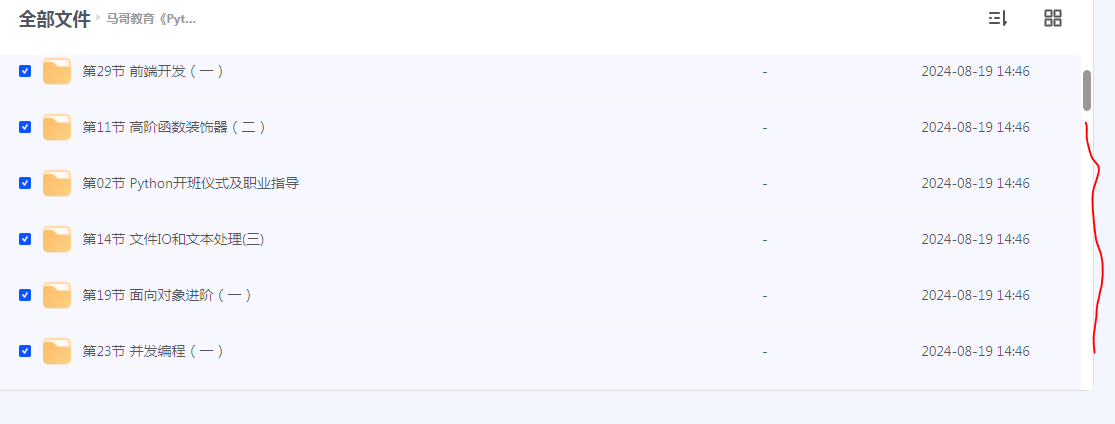Click the 马哥教育 breadcrumb path
Image resolution: width=1115 pixels, height=424 pixels.
tap(151, 19)
